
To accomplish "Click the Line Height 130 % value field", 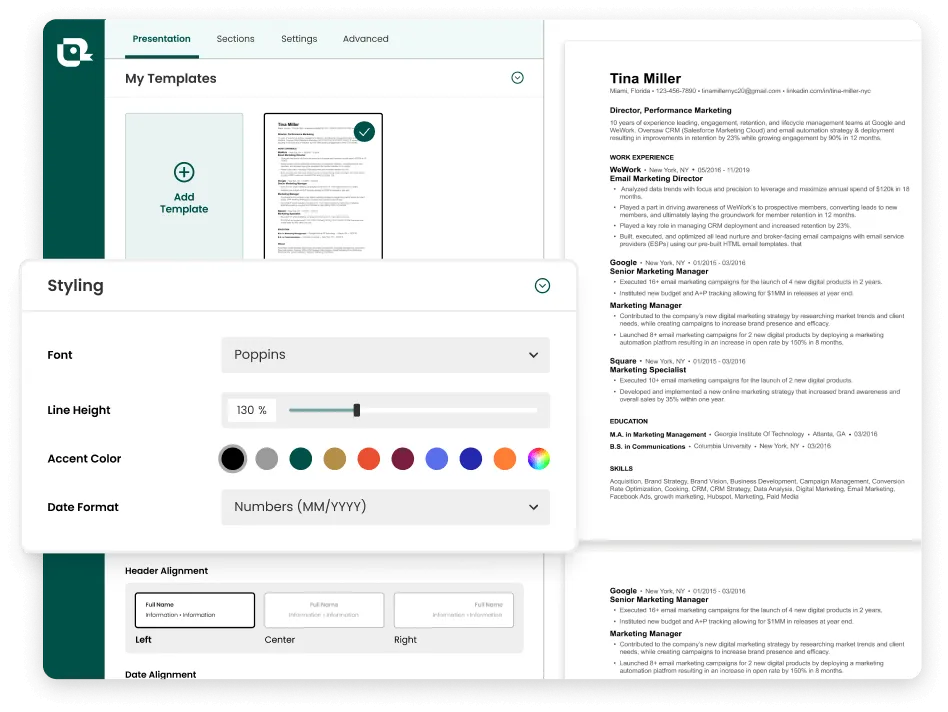I will (x=252, y=410).
